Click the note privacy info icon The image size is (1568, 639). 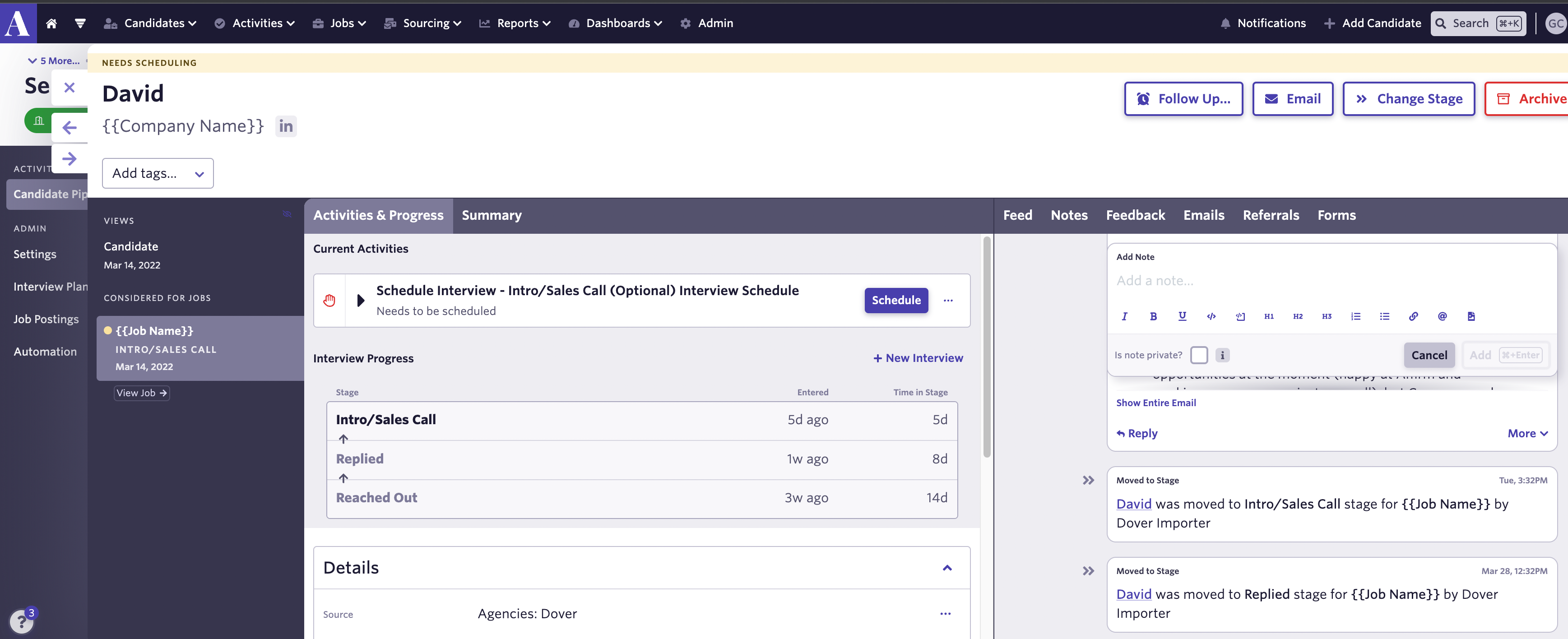coord(1222,355)
